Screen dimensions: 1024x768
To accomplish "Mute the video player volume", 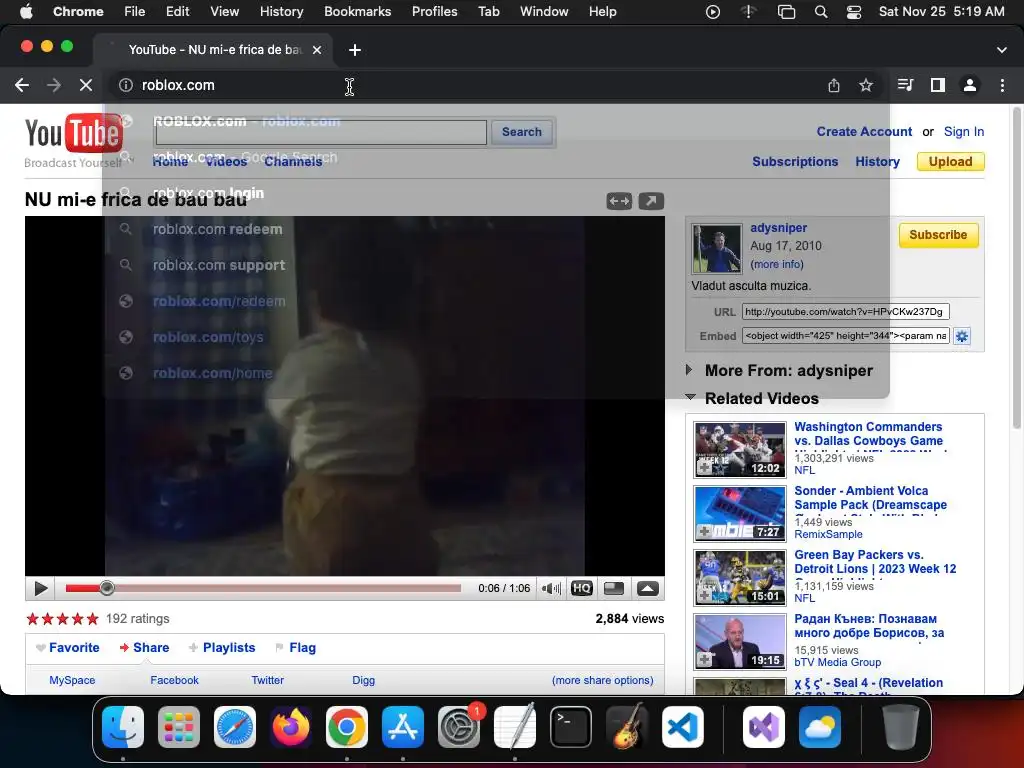I will pyautogui.click(x=551, y=588).
